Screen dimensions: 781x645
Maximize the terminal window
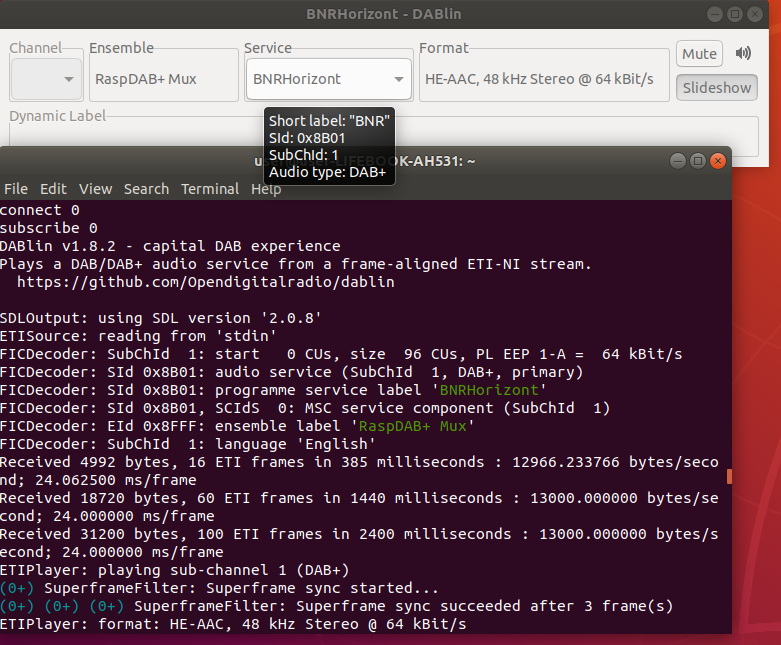698,161
